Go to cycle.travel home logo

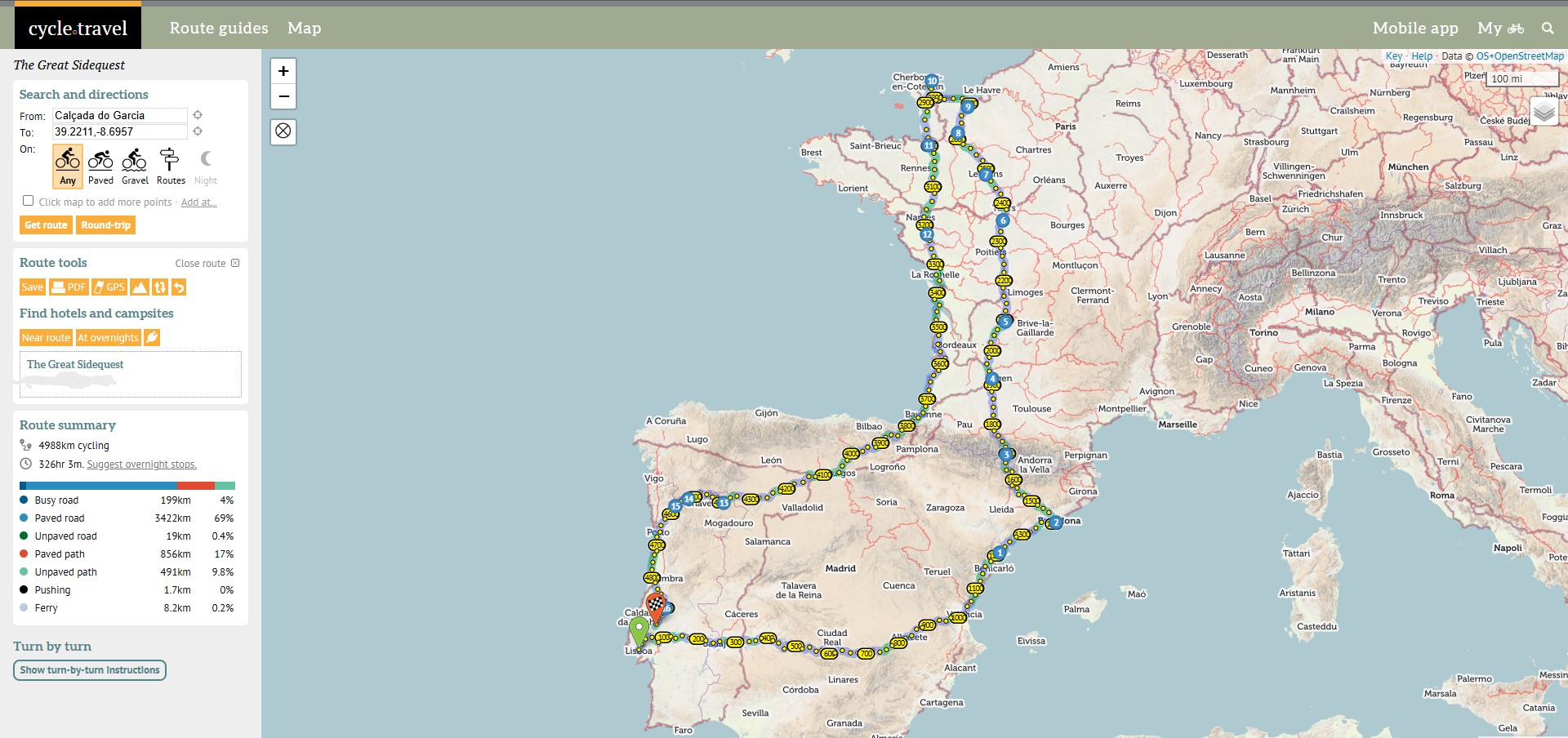[78, 28]
